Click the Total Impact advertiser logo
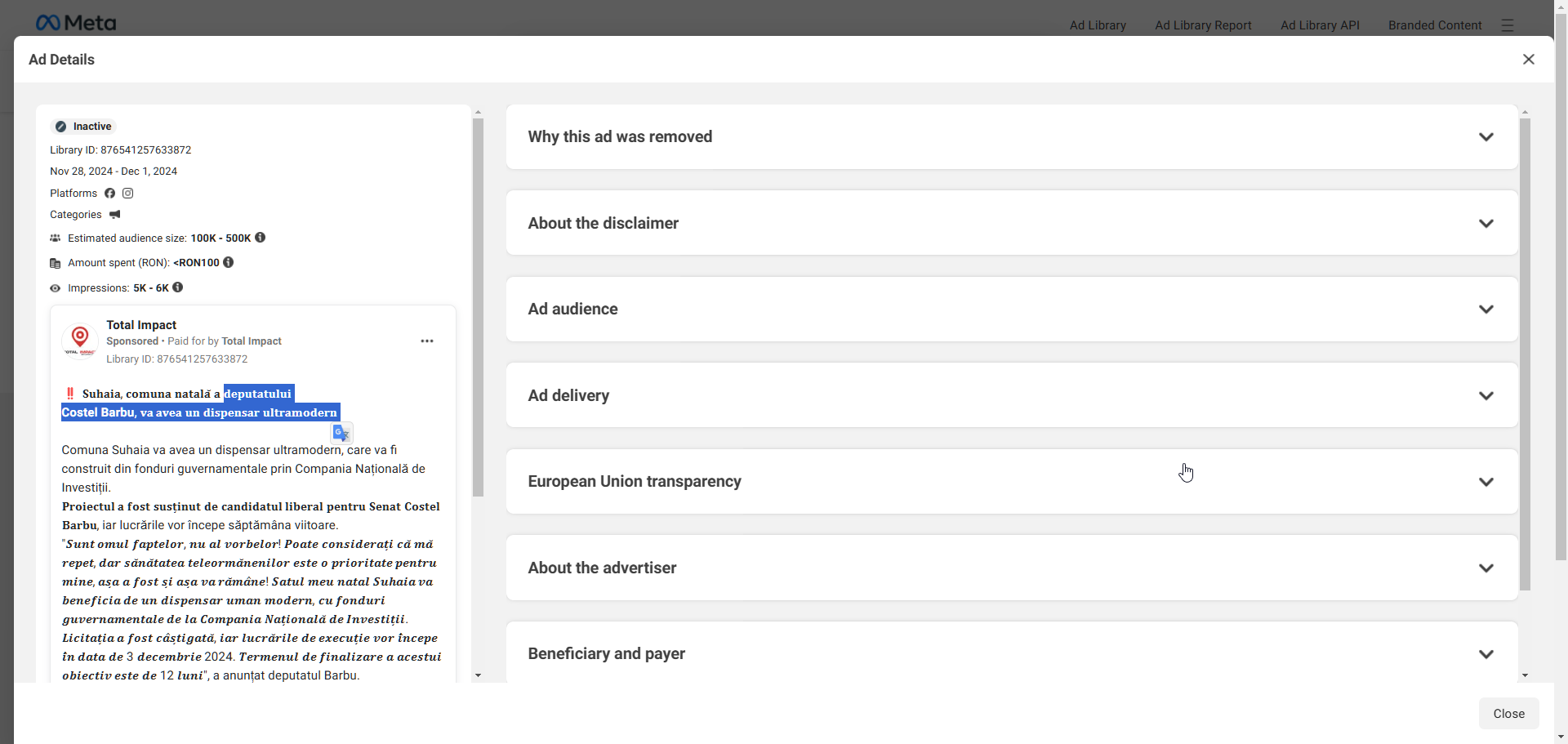The image size is (1568, 744). 80,341
